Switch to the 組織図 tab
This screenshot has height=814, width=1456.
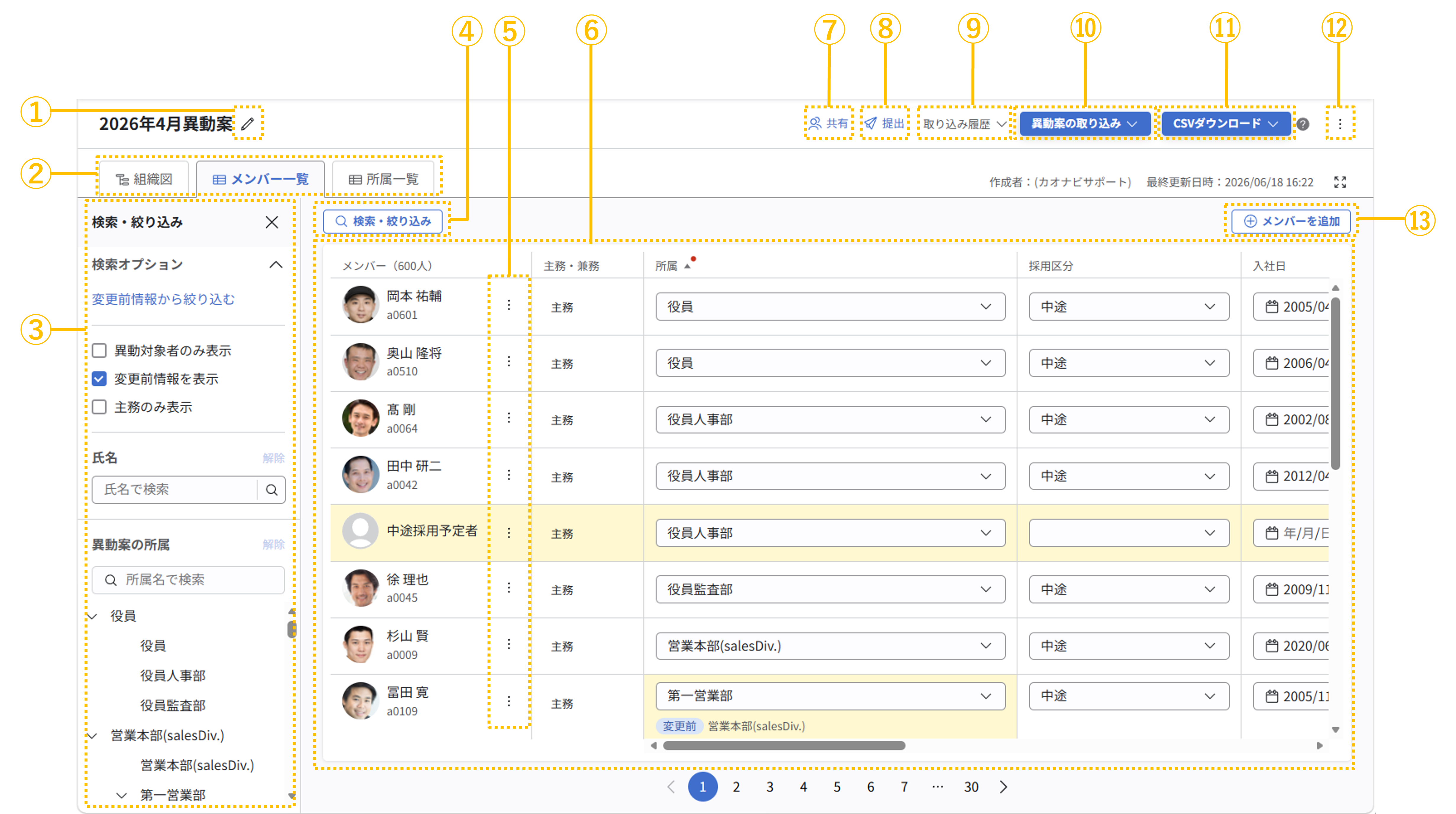point(144,179)
